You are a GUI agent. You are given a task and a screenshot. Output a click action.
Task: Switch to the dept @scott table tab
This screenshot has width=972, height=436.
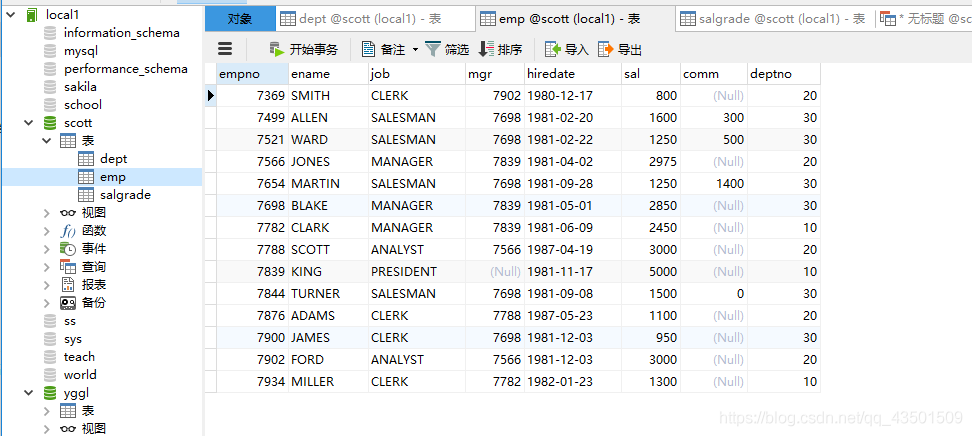(x=375, y=19)
